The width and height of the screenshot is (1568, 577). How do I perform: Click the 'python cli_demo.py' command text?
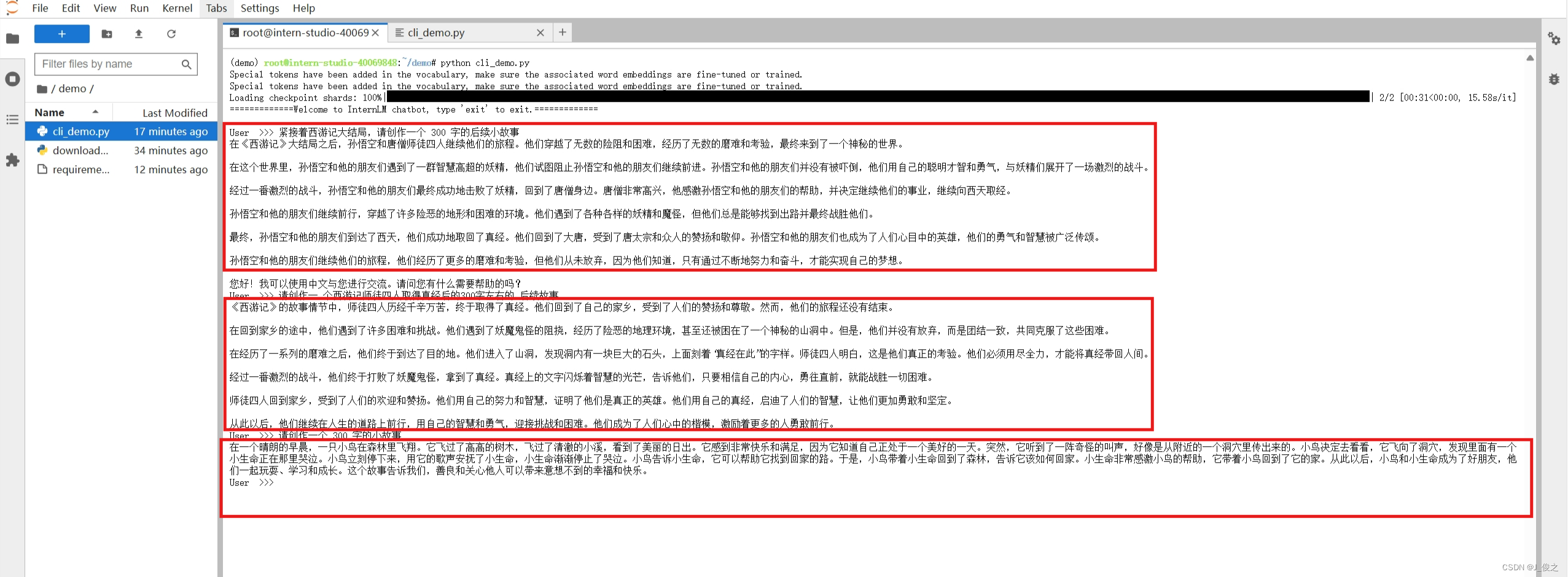(485, 63)
